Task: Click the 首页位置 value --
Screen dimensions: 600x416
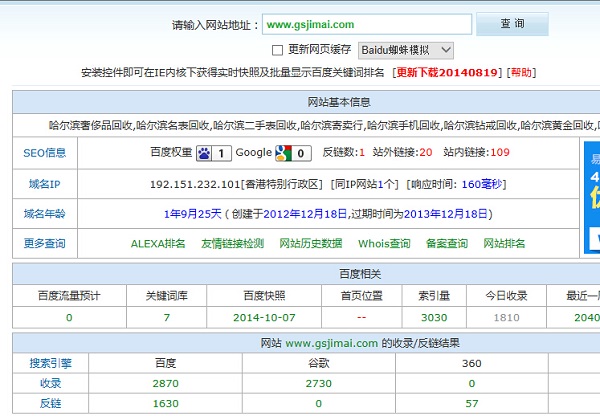Action: (x=362, y=318)
